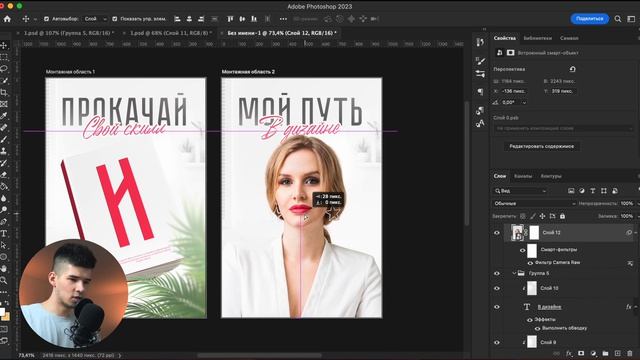Viewport: 640px width, 360px height.
Task: Select the Zoom tool in toolbar
Action: (4, 280)
